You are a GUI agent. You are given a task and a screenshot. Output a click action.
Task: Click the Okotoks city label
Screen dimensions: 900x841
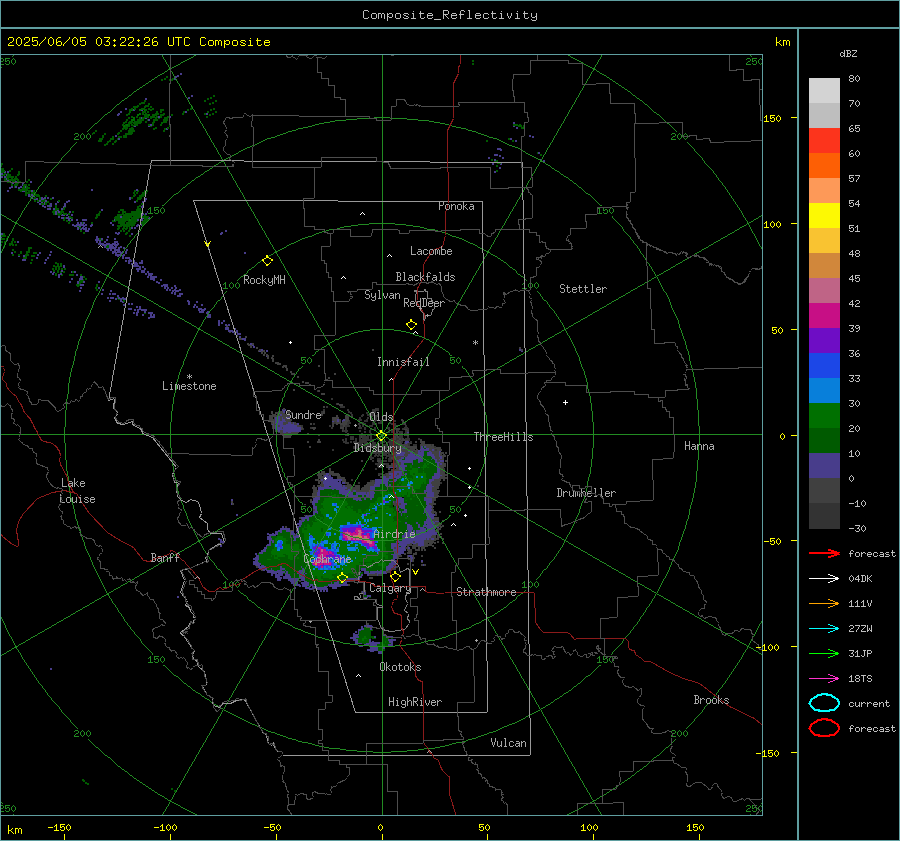[x=400, y=667]
